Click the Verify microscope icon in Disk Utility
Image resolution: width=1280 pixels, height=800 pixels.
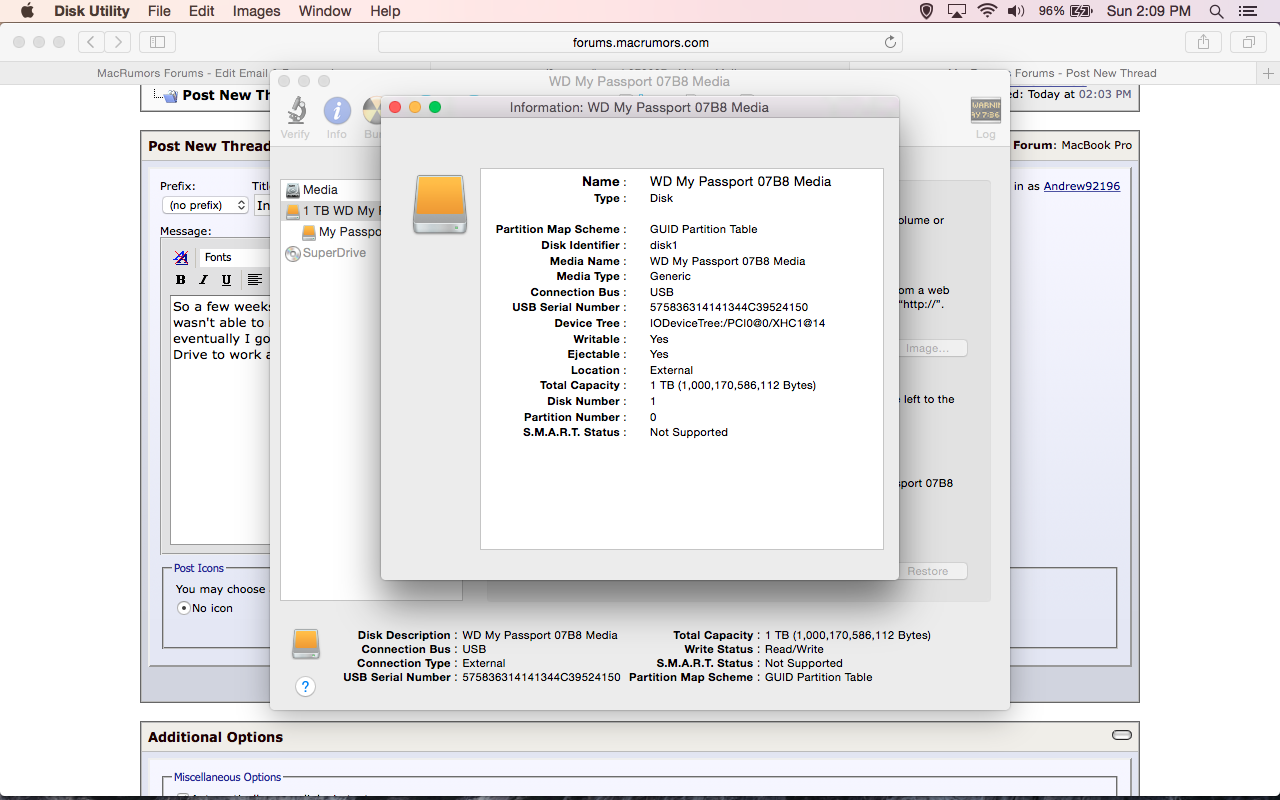[296, 111]
